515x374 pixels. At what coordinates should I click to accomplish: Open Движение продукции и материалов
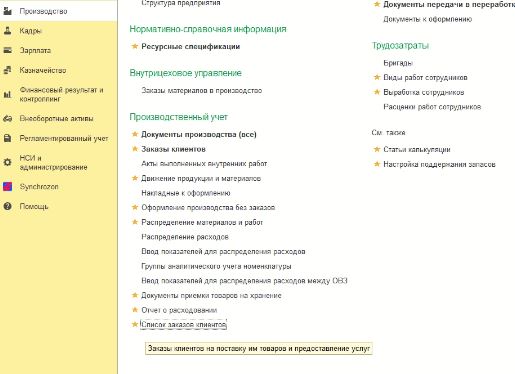(x=201, y=178)
